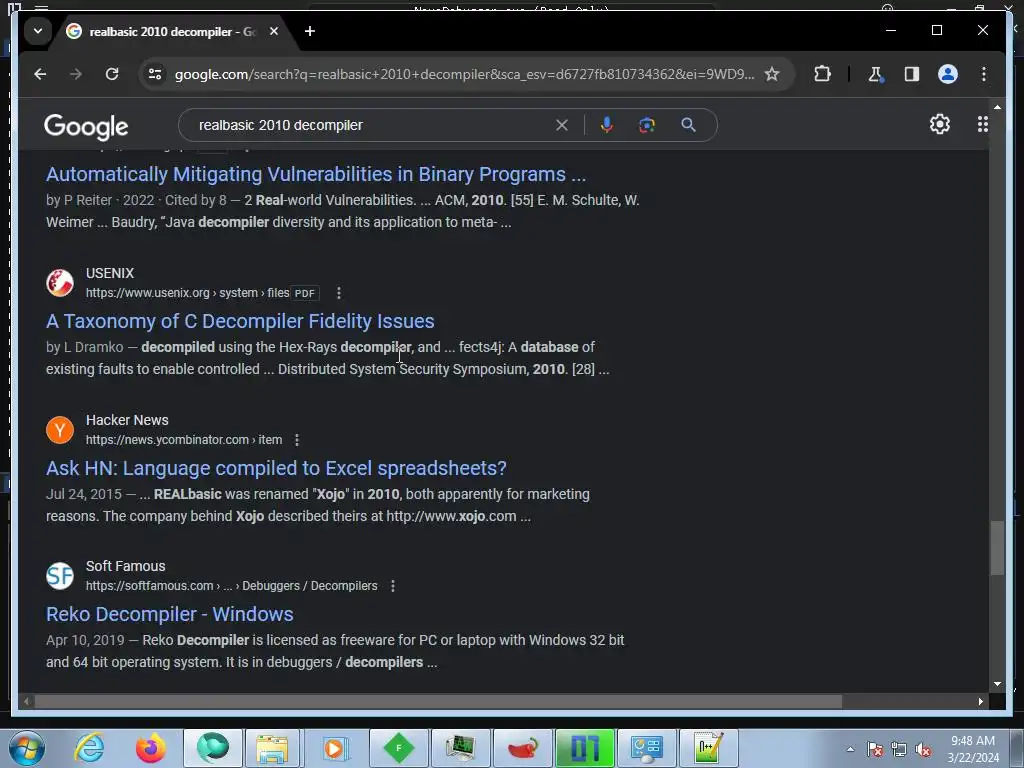Open more options for Soft Famous result
The height and width of the screenshot is (768, 1024).
point(392,586)
